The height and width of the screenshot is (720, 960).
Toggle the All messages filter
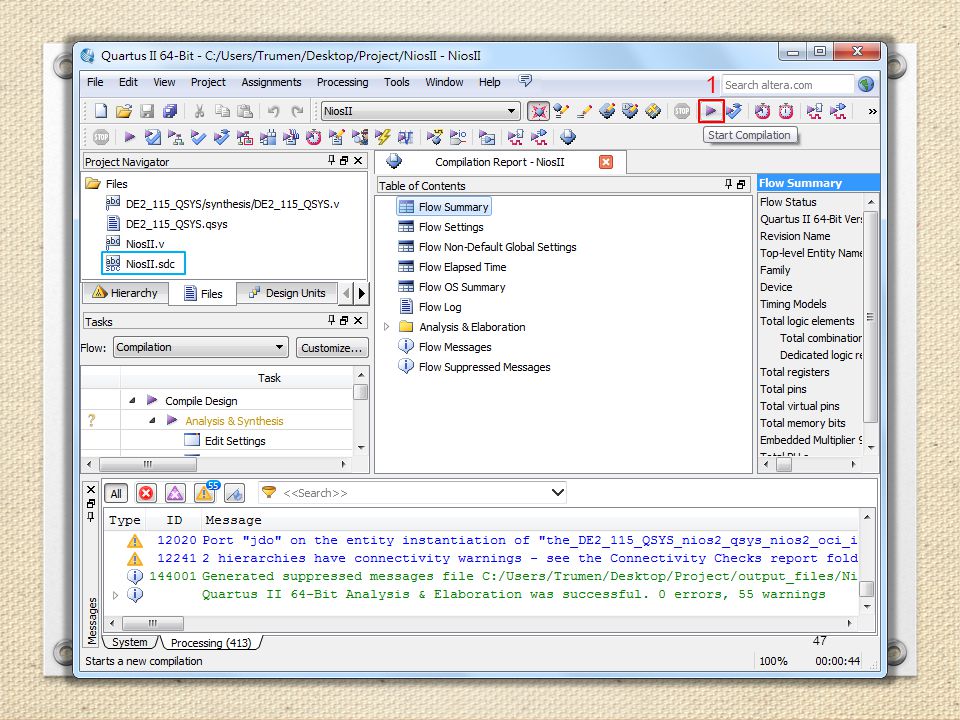point(116,493)
